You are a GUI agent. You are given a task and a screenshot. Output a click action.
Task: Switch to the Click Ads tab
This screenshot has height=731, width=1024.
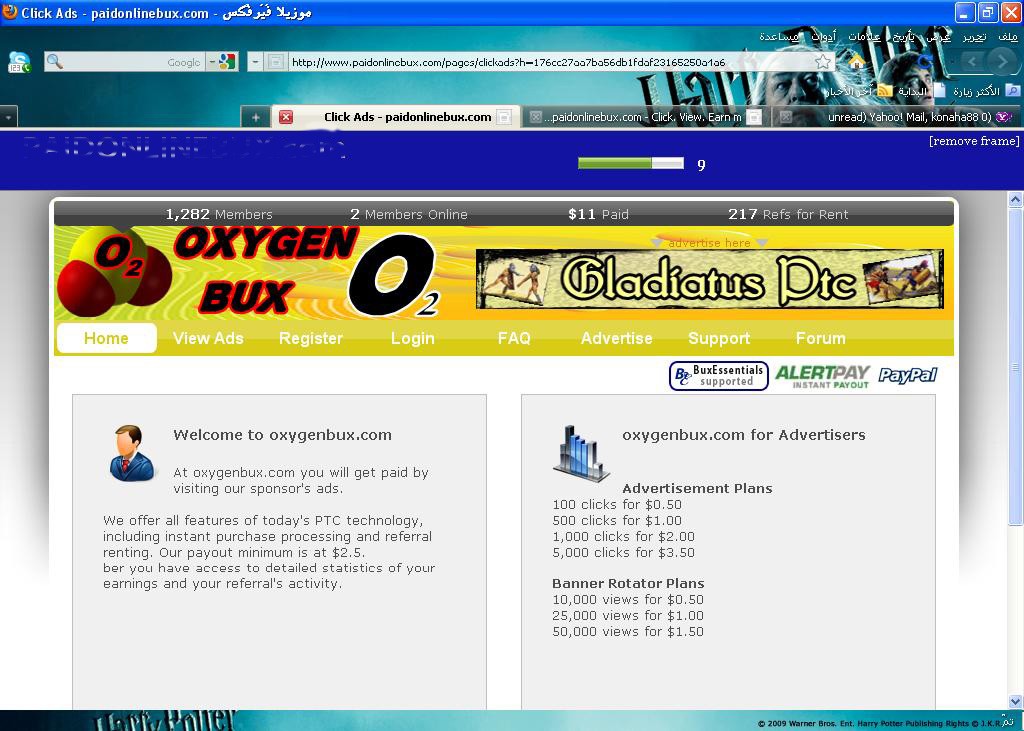(x=396, y=117)
